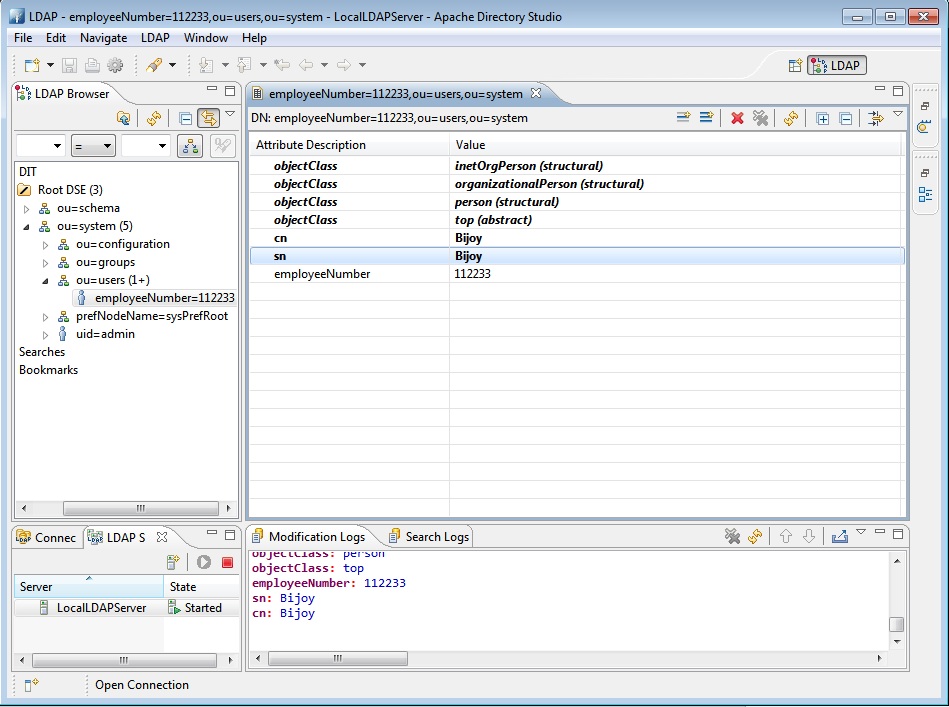Toggle the quick search scope button
This screenshot has height=707, width=949.
189,146
